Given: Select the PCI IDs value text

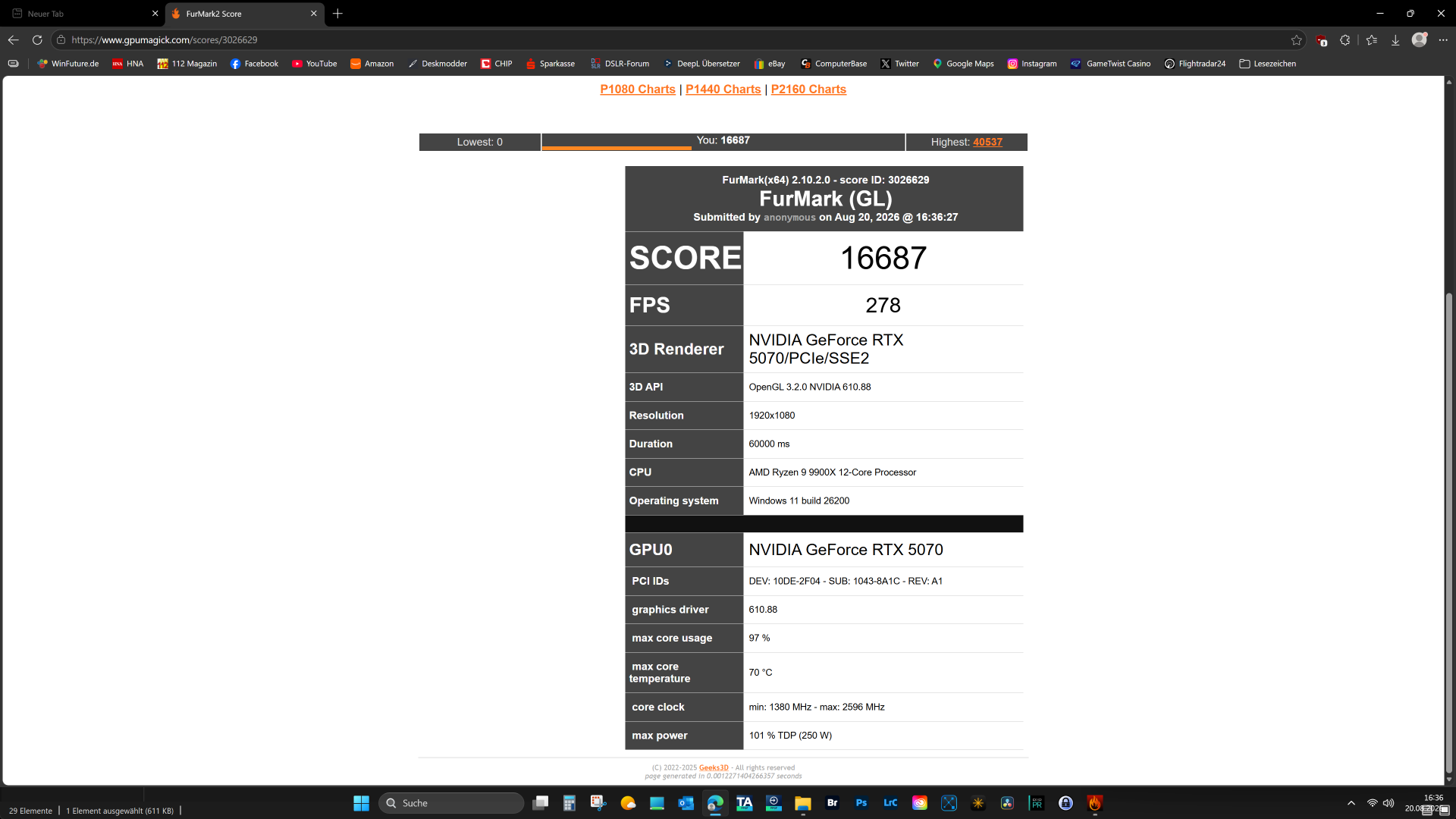Looking at the screenshot, I should [846, 582].
